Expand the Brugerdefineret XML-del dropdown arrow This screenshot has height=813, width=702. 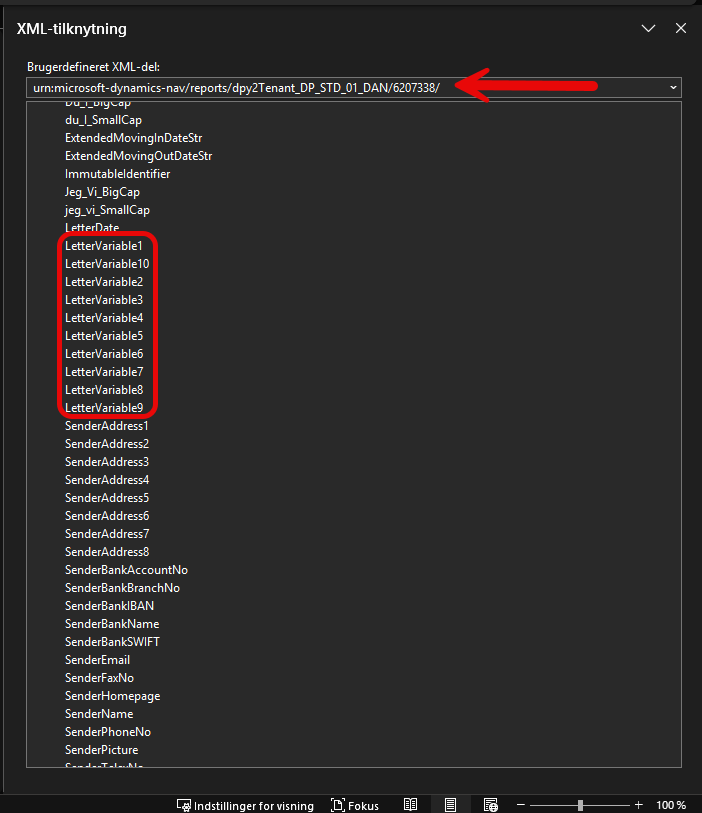point(674,88)
